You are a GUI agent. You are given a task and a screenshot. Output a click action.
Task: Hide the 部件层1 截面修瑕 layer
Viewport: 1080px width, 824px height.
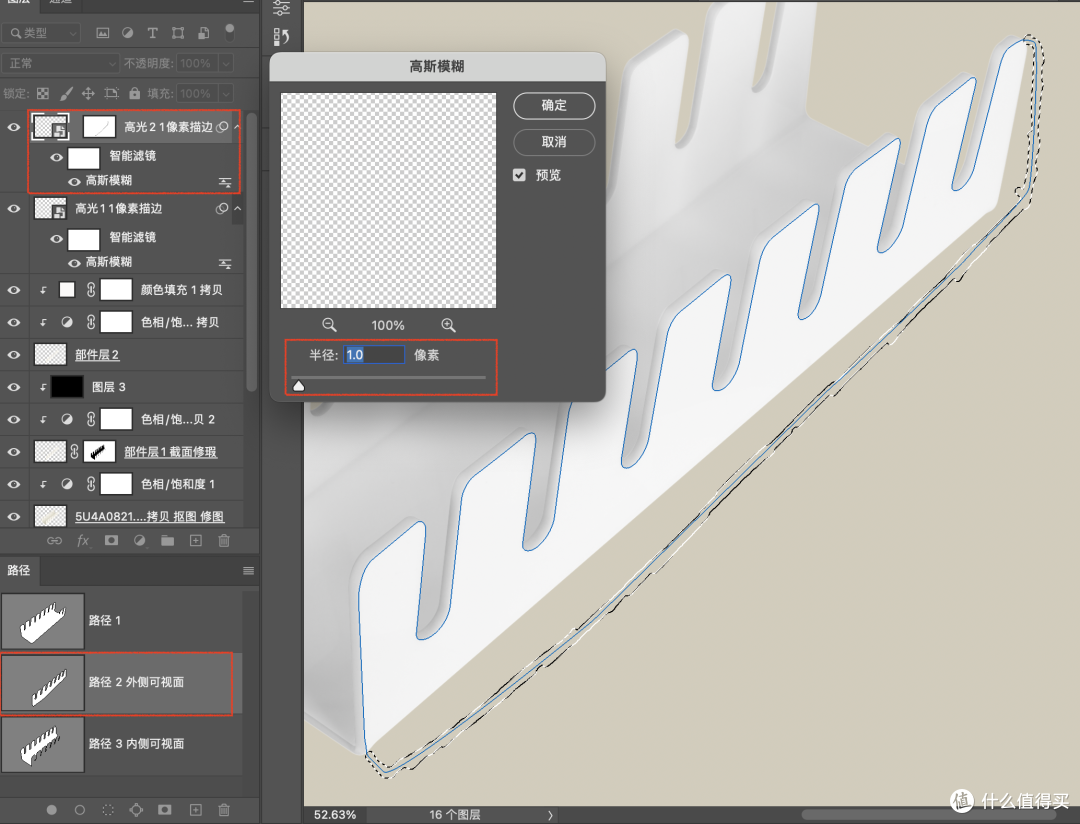pyautogui.click(x=14, y=452)
